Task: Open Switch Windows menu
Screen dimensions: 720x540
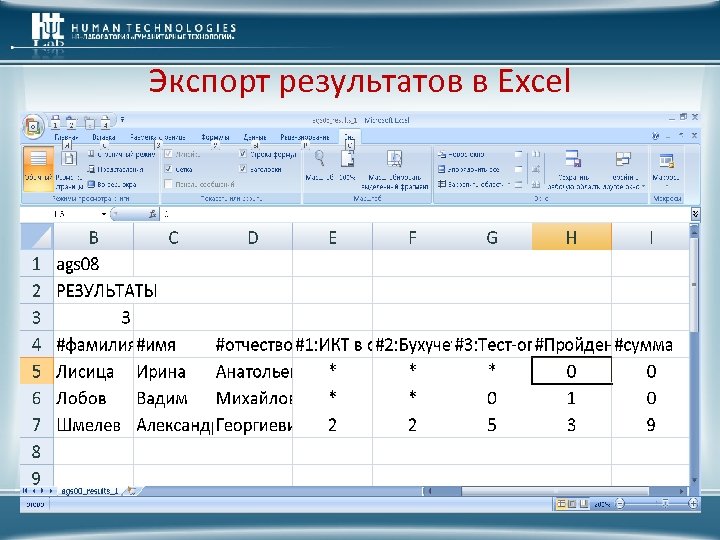Action: pos(624,169)
